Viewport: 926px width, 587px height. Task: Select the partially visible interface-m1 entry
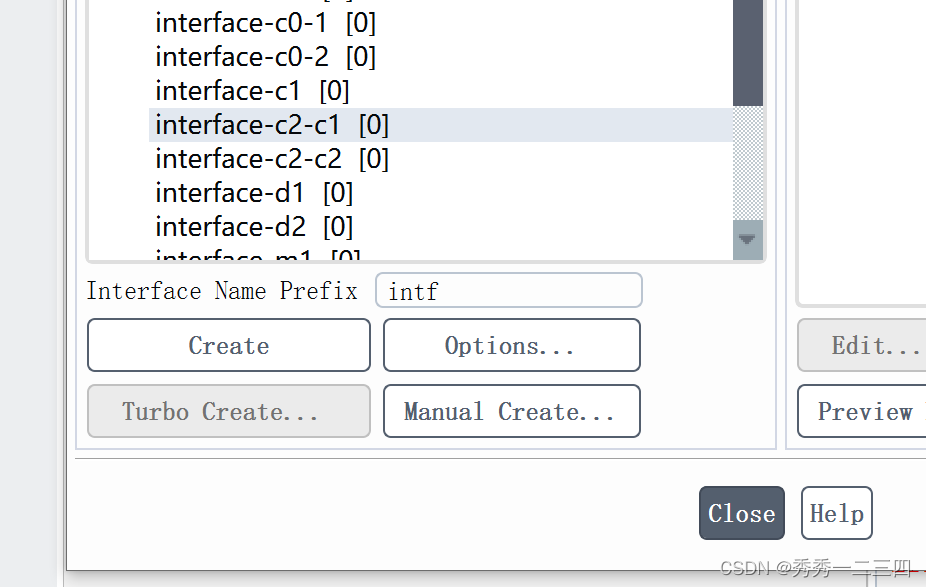click(250, 255)
